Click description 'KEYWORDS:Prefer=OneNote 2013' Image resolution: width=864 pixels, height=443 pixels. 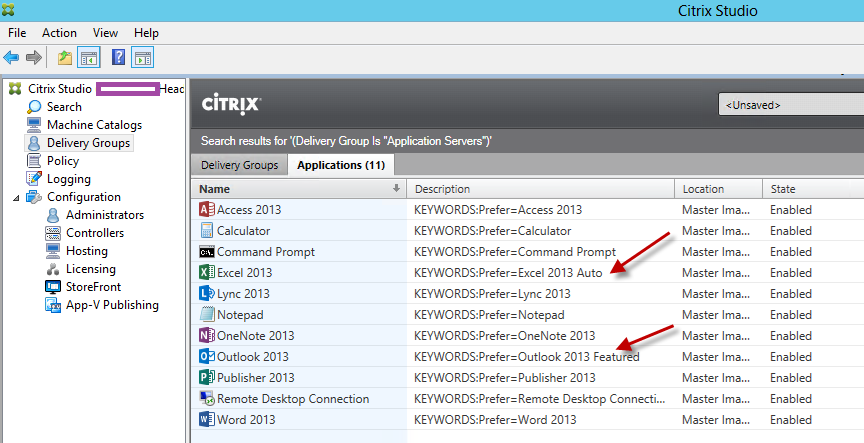pos(504,336)
